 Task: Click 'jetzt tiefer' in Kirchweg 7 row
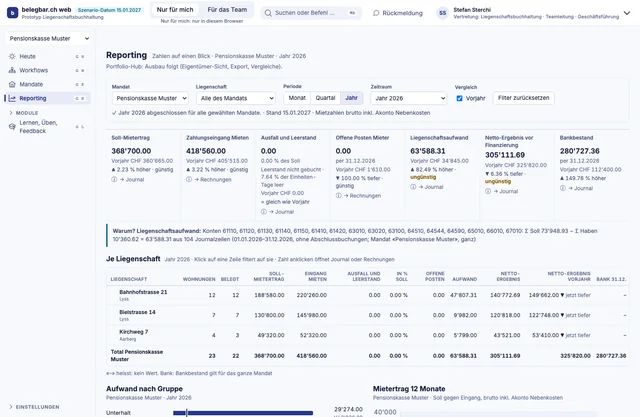[x=578, y=335]
